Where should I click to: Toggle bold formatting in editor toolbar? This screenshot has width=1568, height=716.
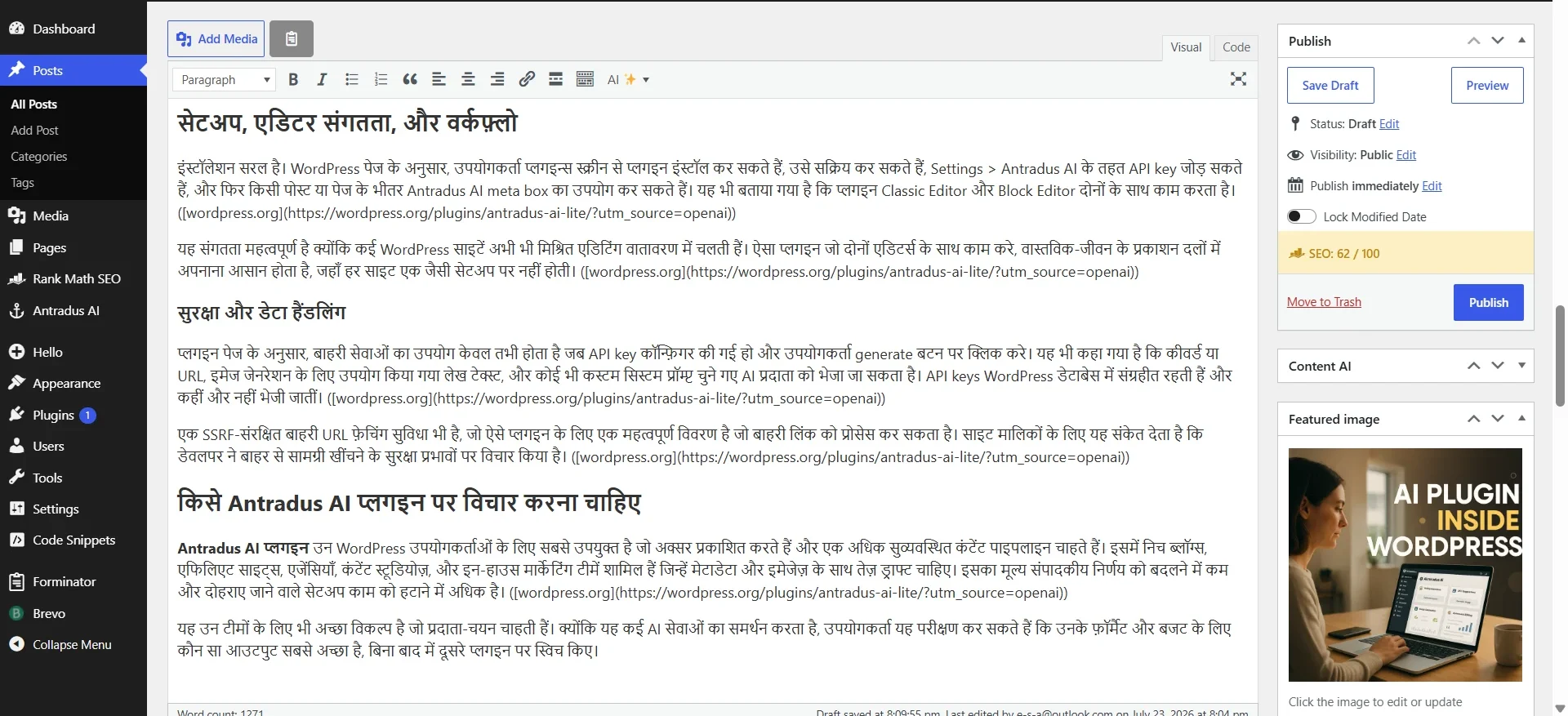point(293,79)
